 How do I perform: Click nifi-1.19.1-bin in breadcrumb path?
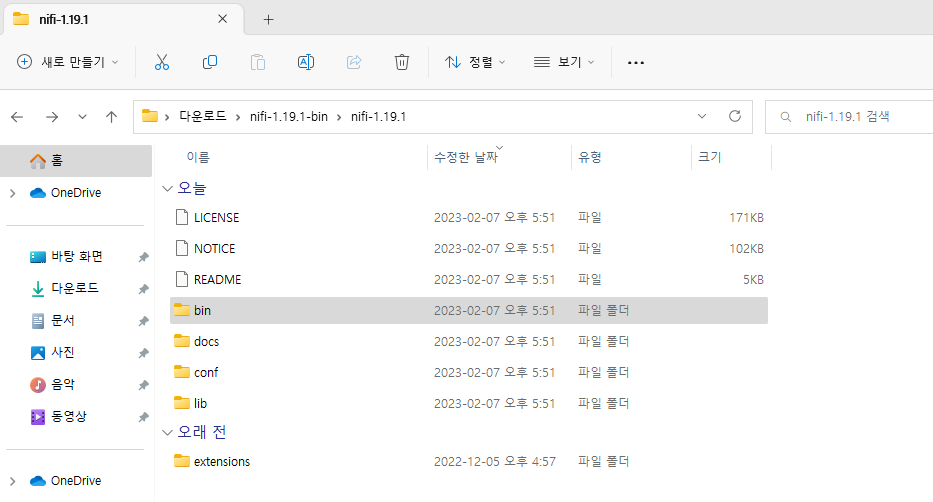point(289,117)
